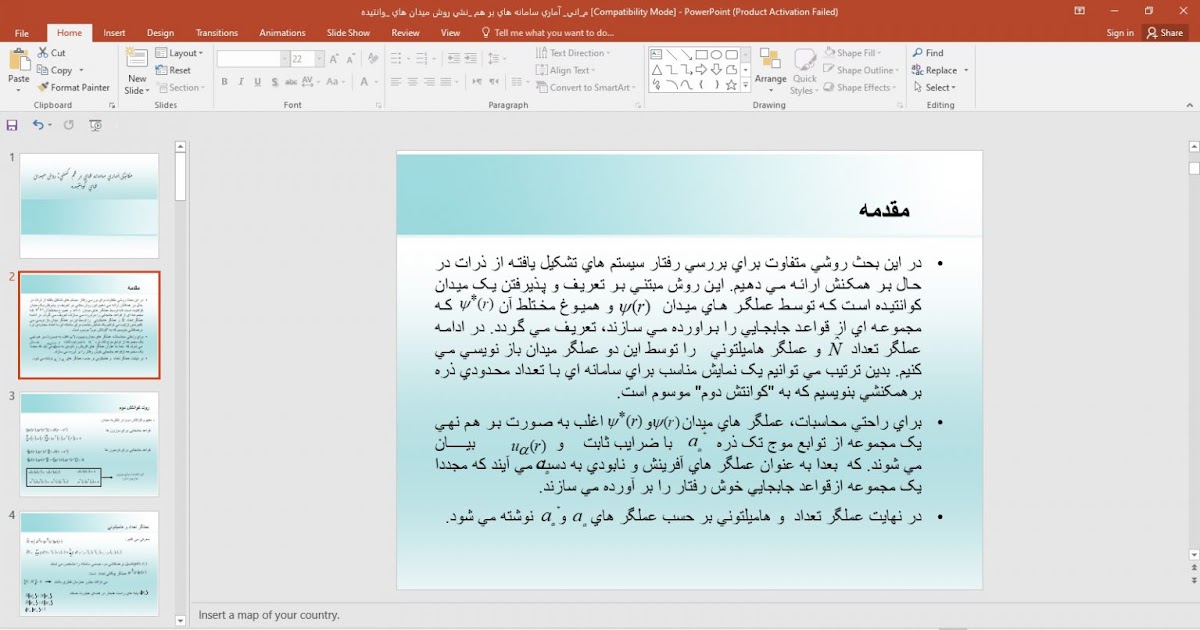1200x630 pixels.
Task: Click the Paste clipboard icon
Action: click(x=18, y=61)
